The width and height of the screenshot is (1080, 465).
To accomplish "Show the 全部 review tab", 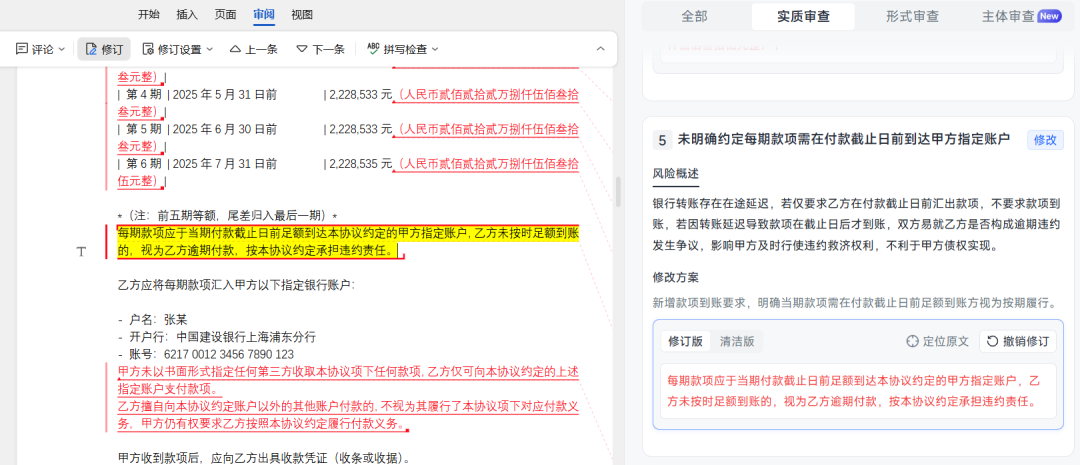I will (x=694, y=17).
